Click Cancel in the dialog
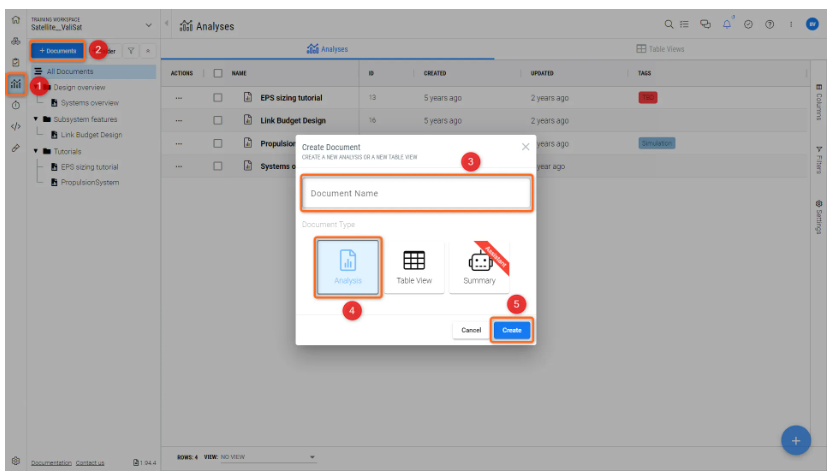The height and width of the screenshot is (472, 828). coord(471,330)
